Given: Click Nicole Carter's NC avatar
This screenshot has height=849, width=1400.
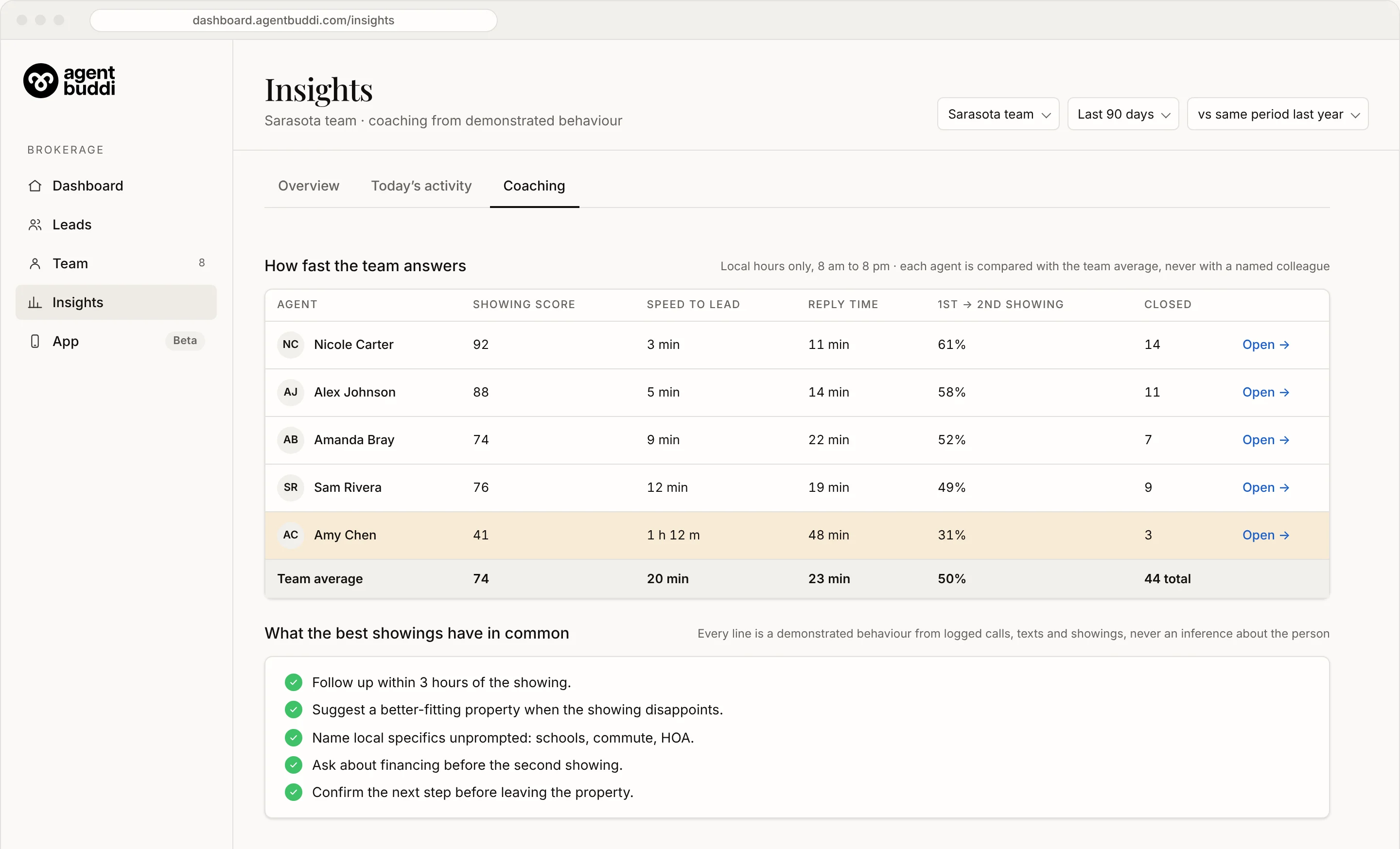Looking at the screenshot, I should pyautogui.click(x=290, y=345).
